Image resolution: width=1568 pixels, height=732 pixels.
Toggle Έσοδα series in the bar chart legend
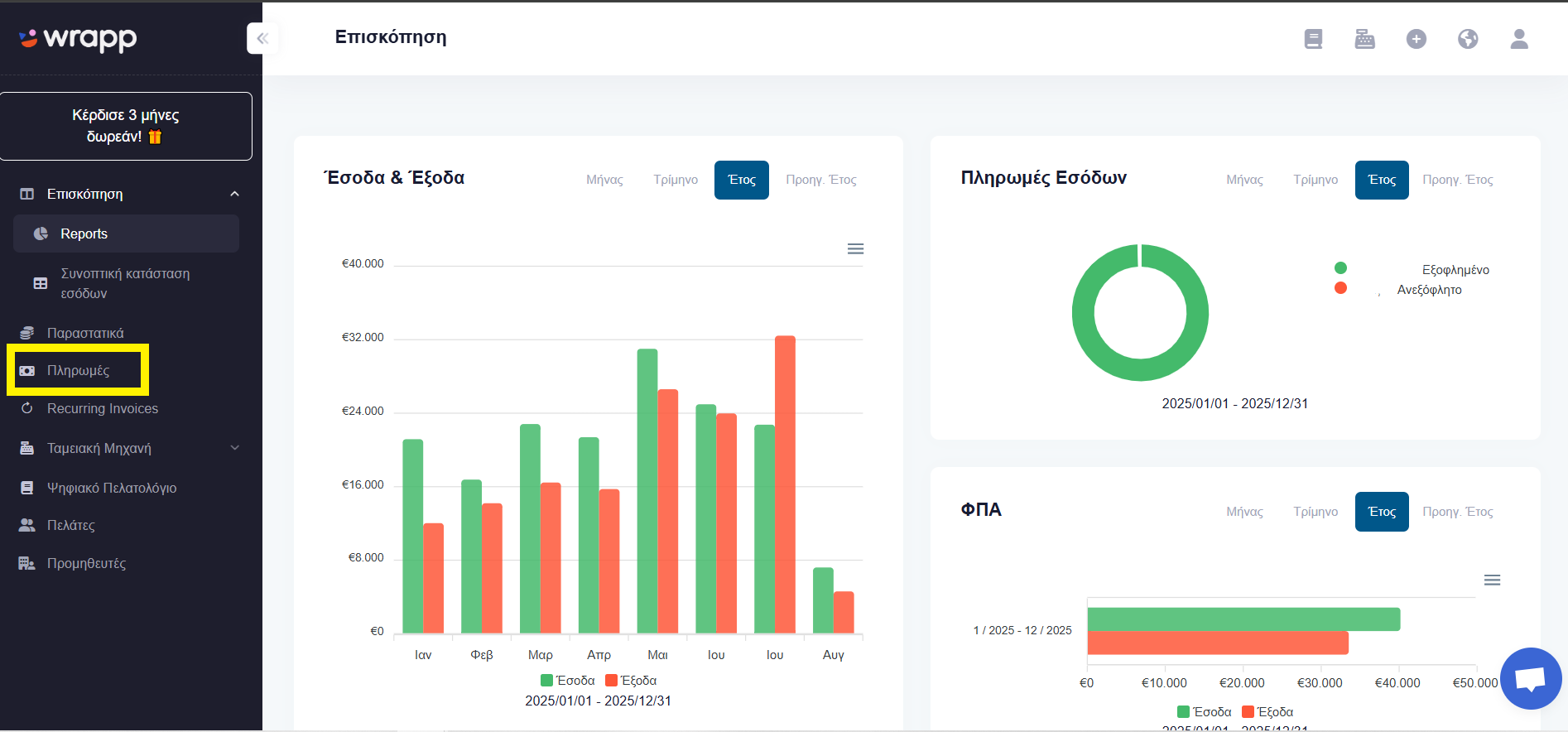tap(568, 681)
